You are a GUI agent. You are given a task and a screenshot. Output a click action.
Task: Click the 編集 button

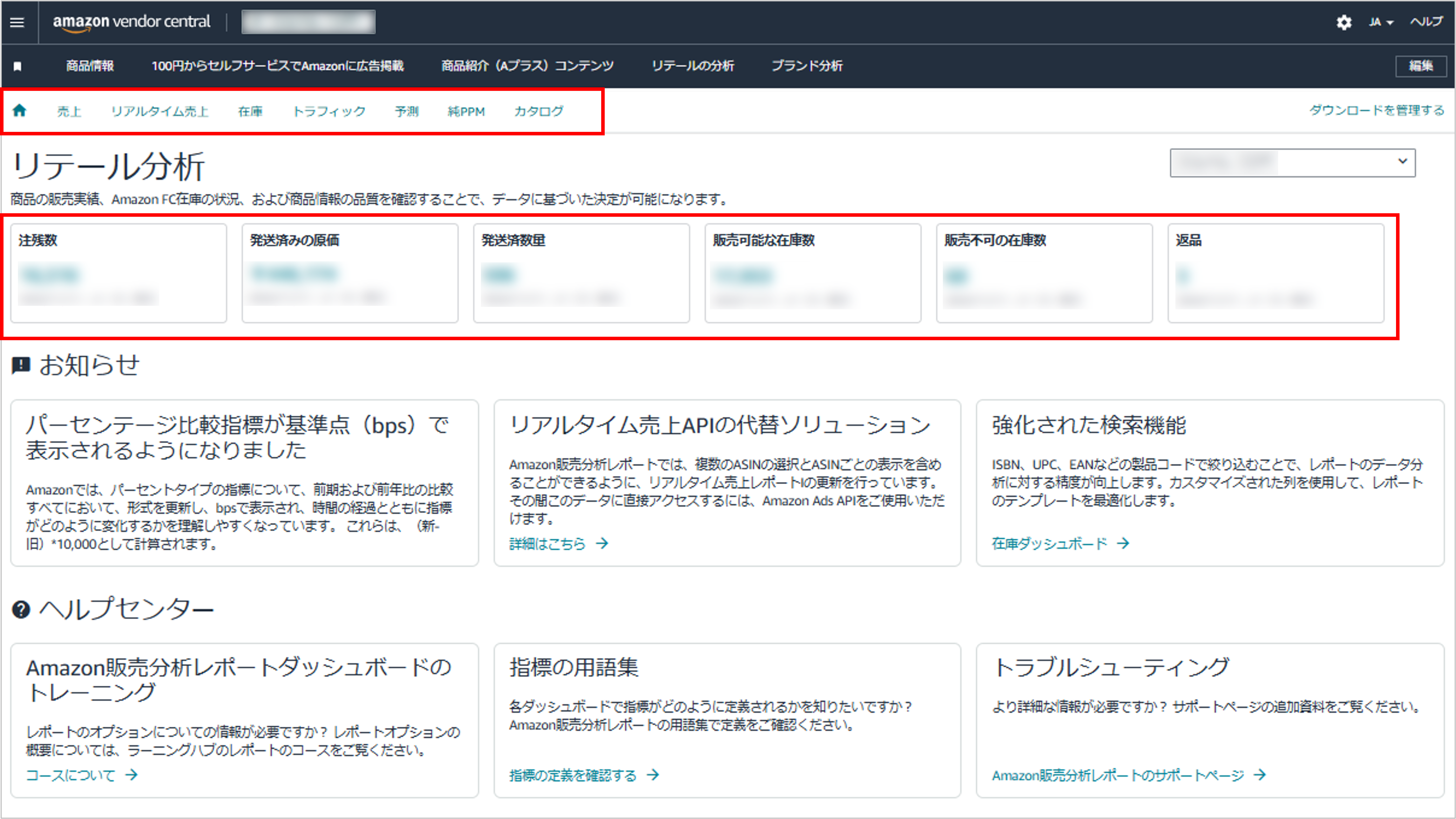(1420, 66)
